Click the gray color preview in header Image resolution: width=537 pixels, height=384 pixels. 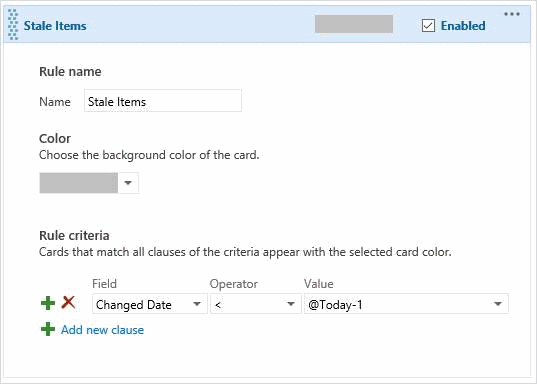(x=354, y=24)
